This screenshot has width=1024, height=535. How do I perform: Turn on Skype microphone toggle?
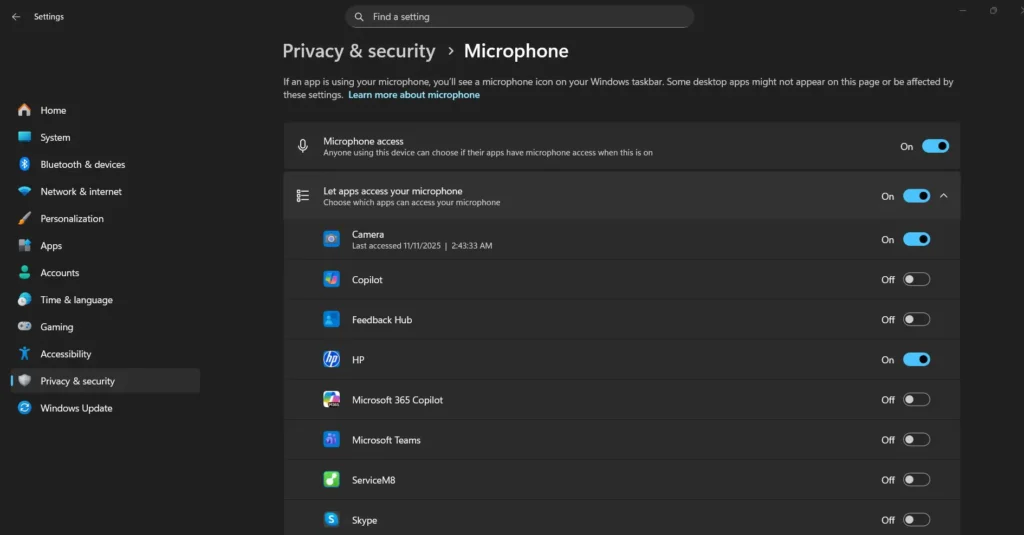(916, 520)
